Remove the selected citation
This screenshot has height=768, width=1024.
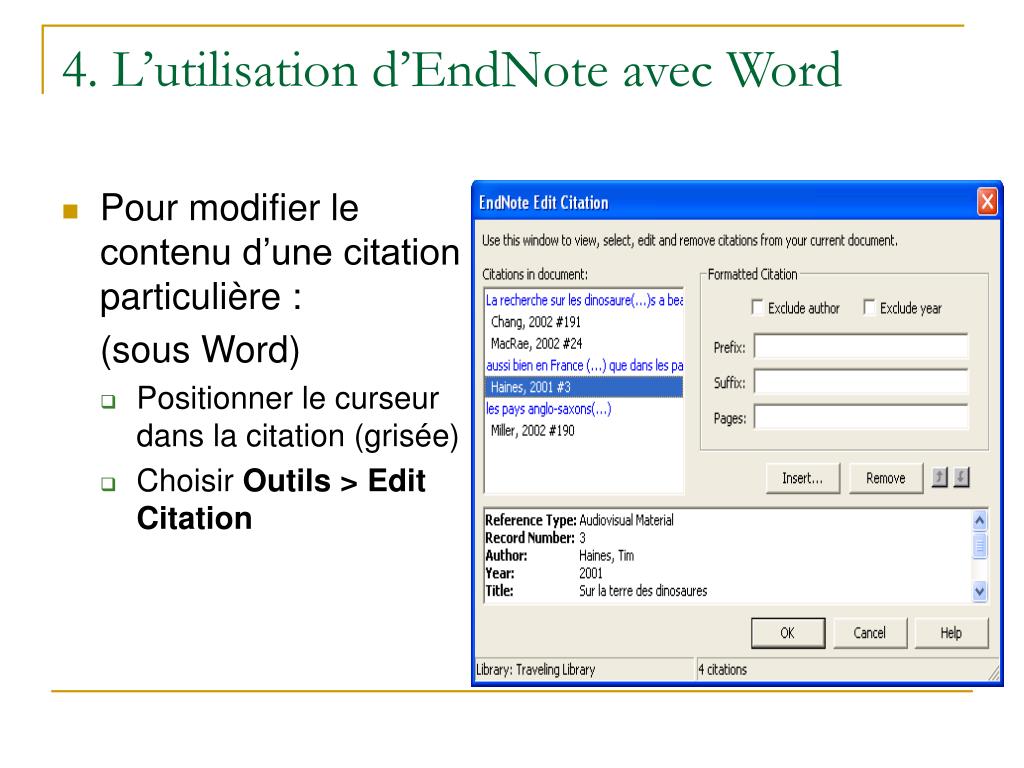[x=886, y=478]
